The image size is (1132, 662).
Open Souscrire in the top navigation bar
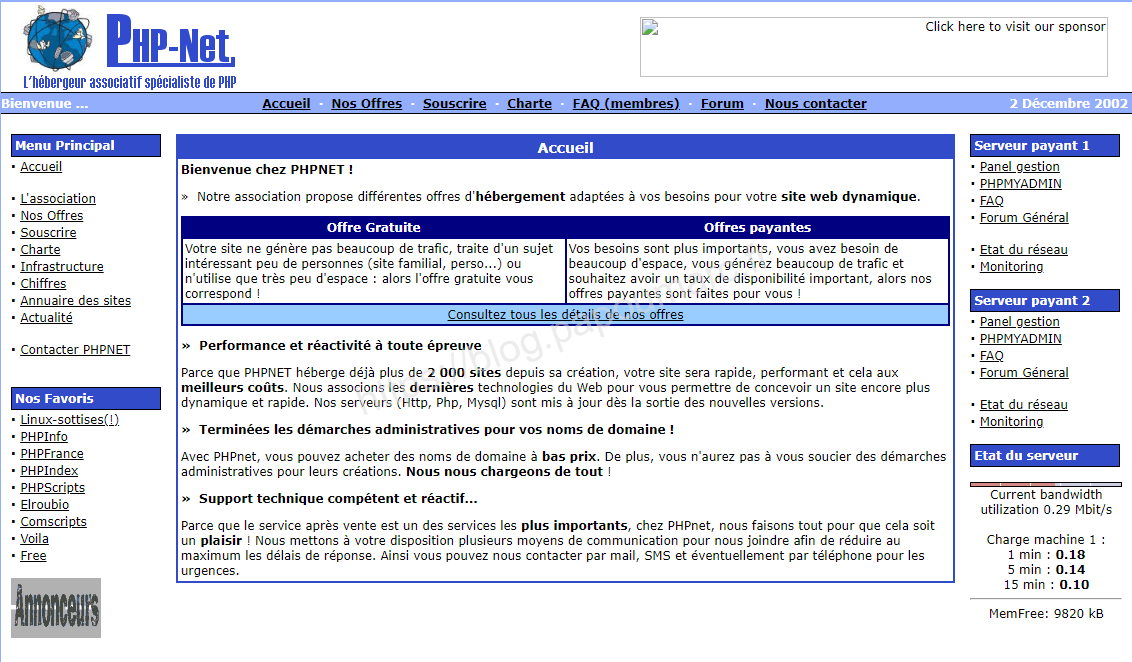[454, 103]
